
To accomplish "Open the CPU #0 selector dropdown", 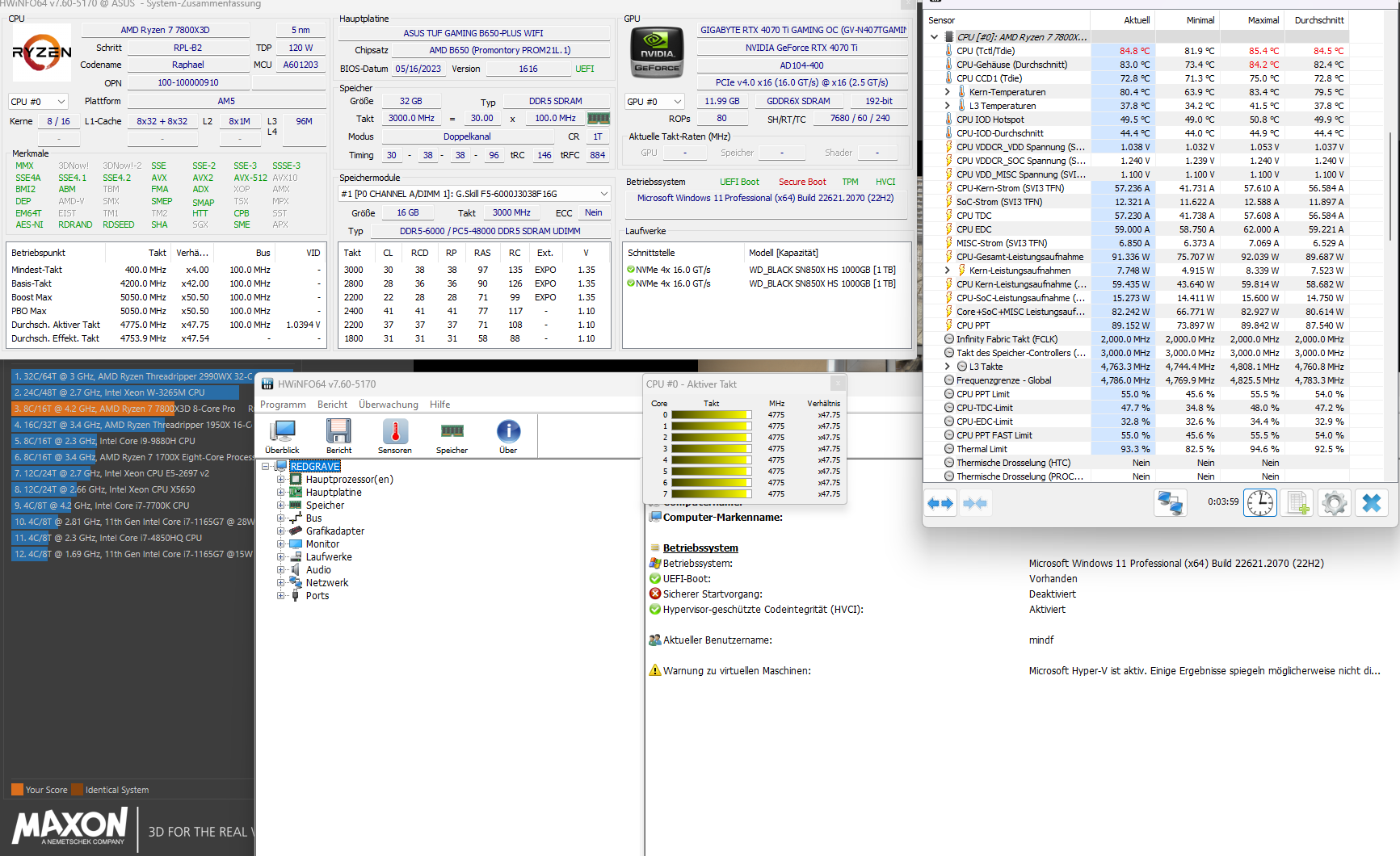I will coord(39,102).
